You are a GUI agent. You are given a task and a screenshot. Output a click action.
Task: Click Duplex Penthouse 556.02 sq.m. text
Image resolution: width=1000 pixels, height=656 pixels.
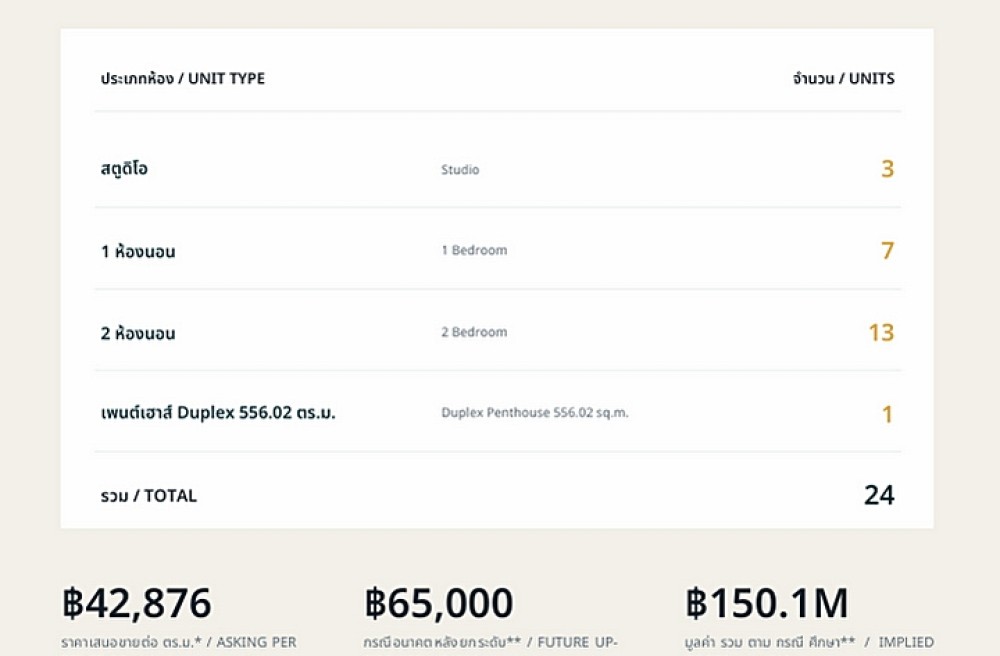(x=534, y=412)
